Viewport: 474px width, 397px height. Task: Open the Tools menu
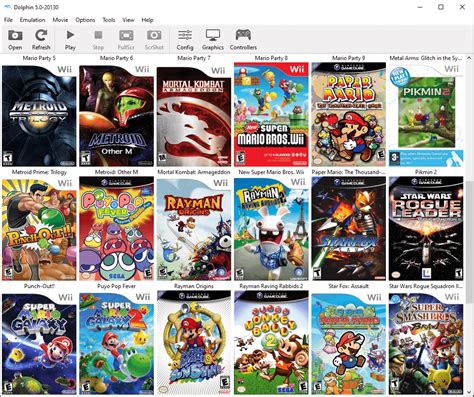click(x=109, y=20)
